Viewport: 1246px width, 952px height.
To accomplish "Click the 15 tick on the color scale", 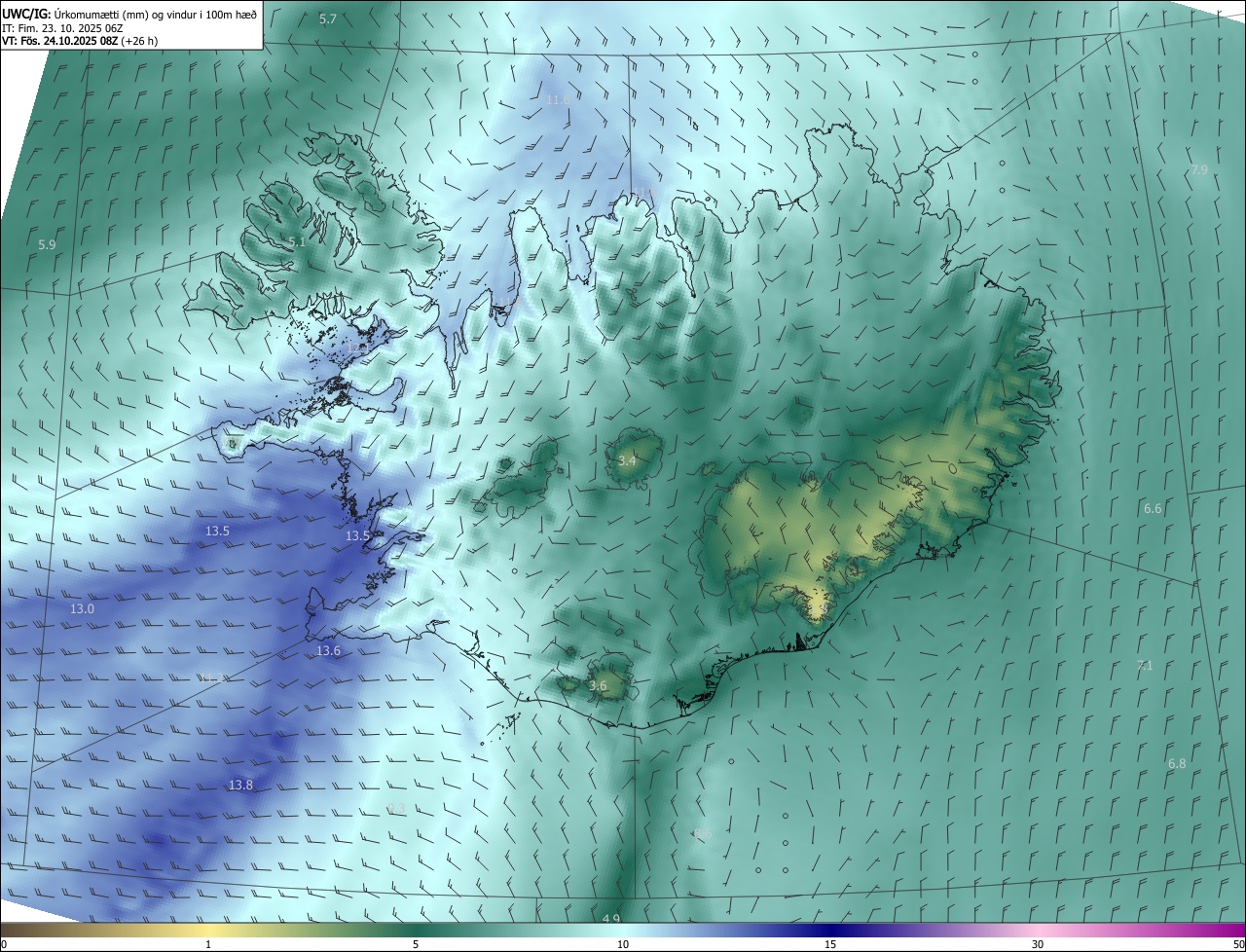I will 830,945.
